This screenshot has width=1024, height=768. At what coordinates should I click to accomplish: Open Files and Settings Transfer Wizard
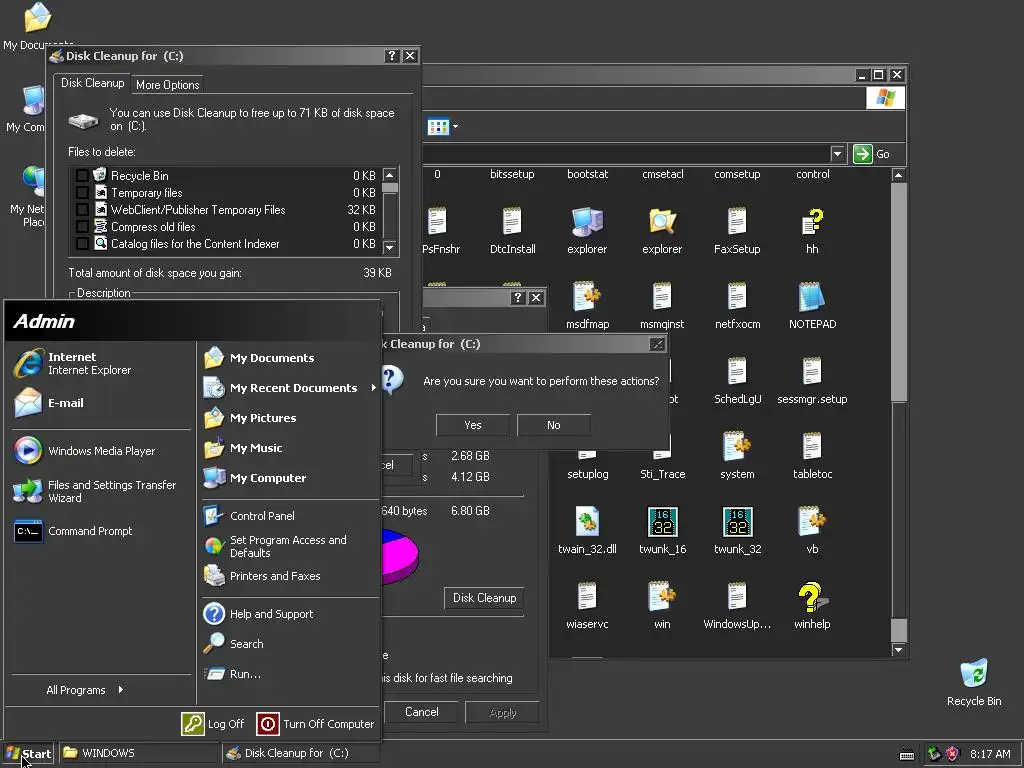click(x=95, y=491)
